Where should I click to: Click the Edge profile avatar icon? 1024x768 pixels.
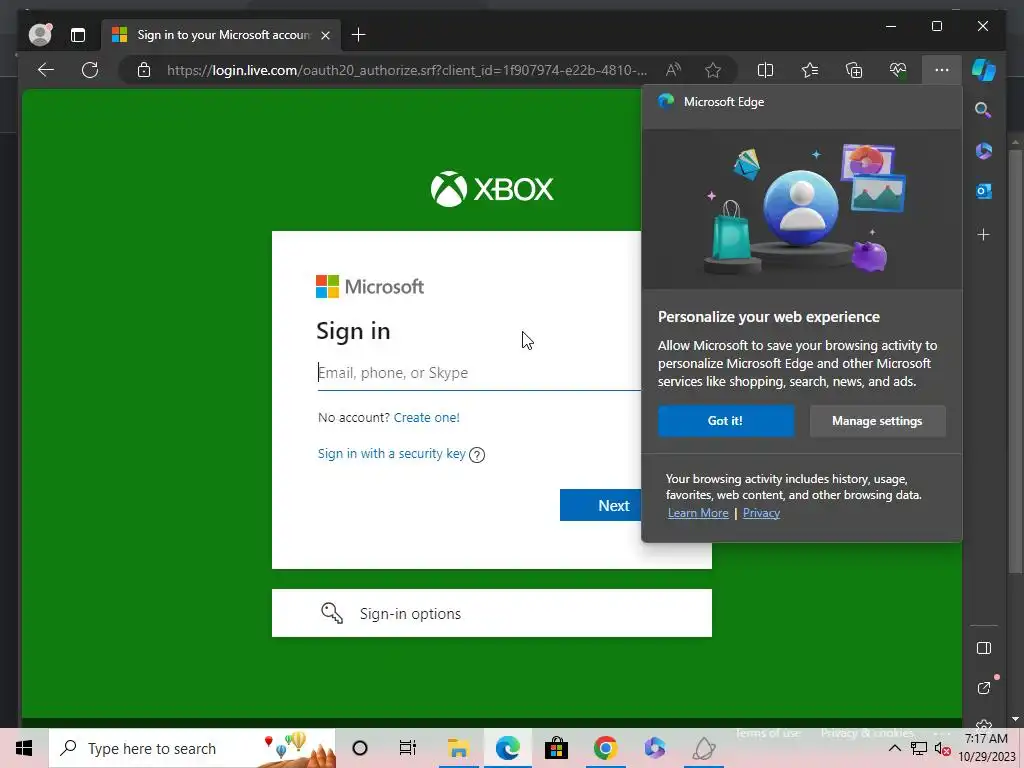pyautogui.click(x=40, y=35)
